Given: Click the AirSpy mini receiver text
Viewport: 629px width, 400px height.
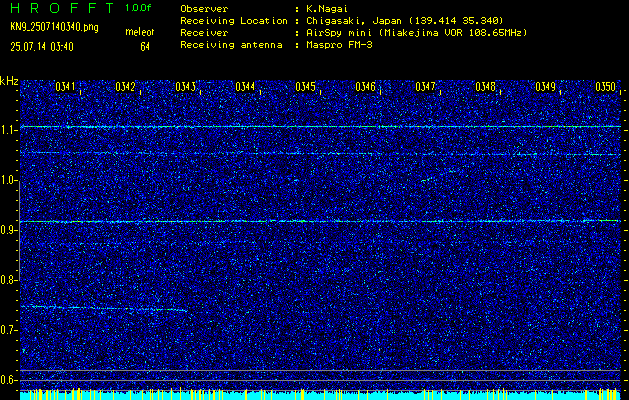Looking at the screenshot, I should coord(416,33).
